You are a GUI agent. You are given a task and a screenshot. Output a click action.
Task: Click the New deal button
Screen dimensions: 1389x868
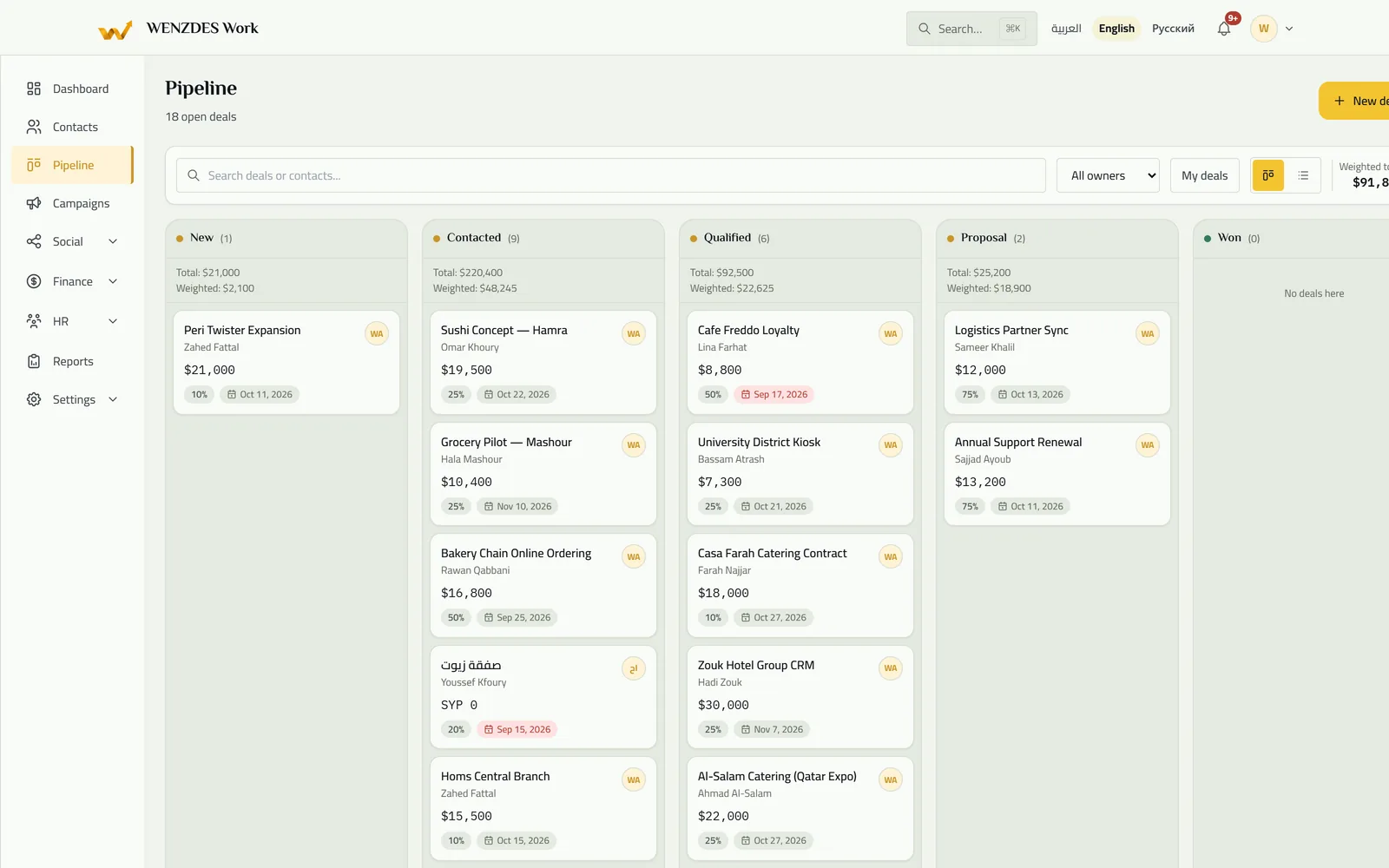point(1354,101)
